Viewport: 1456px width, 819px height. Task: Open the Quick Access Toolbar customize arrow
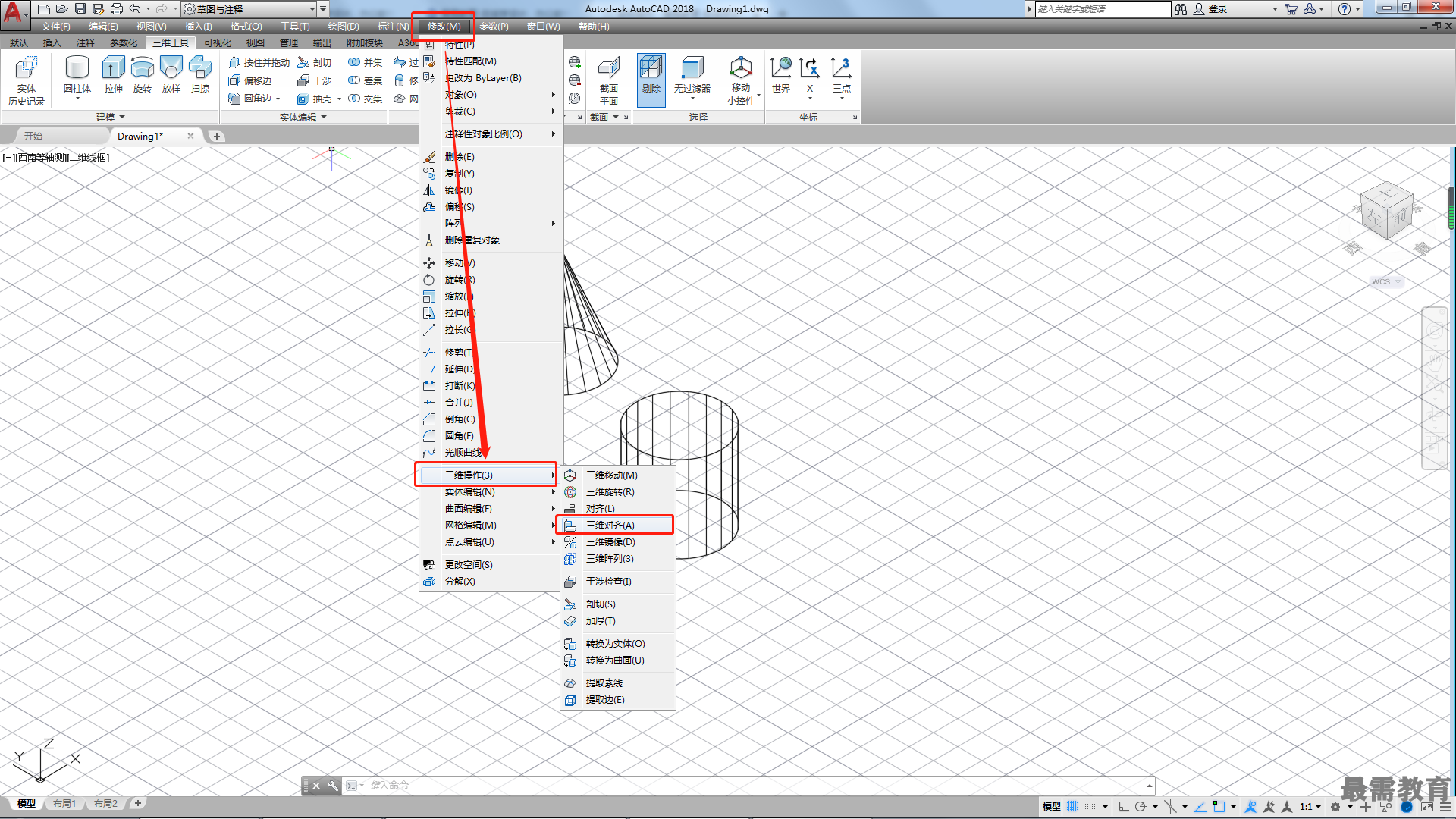(x=323, y=9)
